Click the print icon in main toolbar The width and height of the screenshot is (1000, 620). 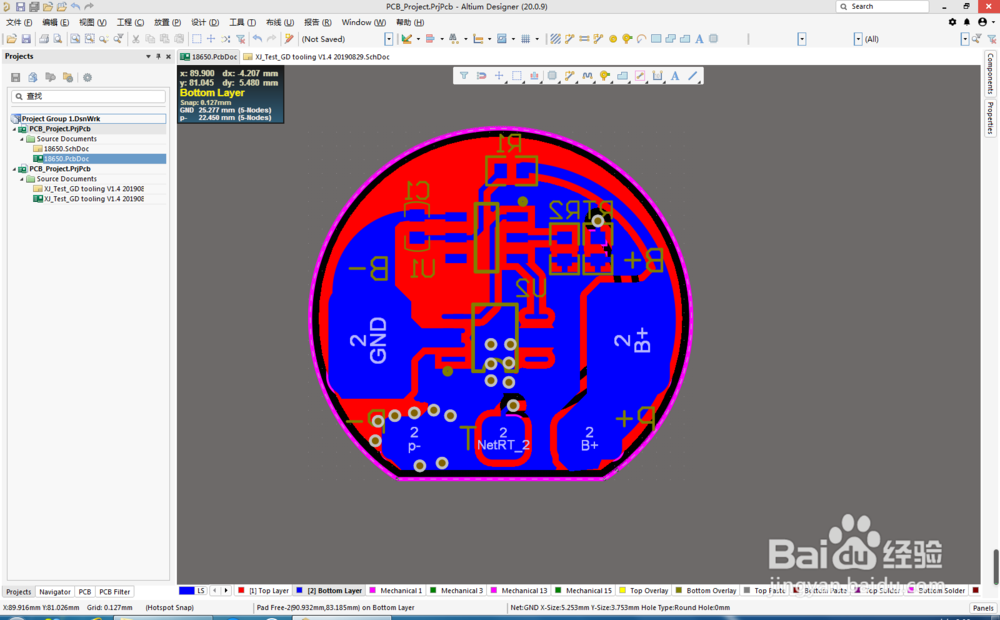pos(43,39)
